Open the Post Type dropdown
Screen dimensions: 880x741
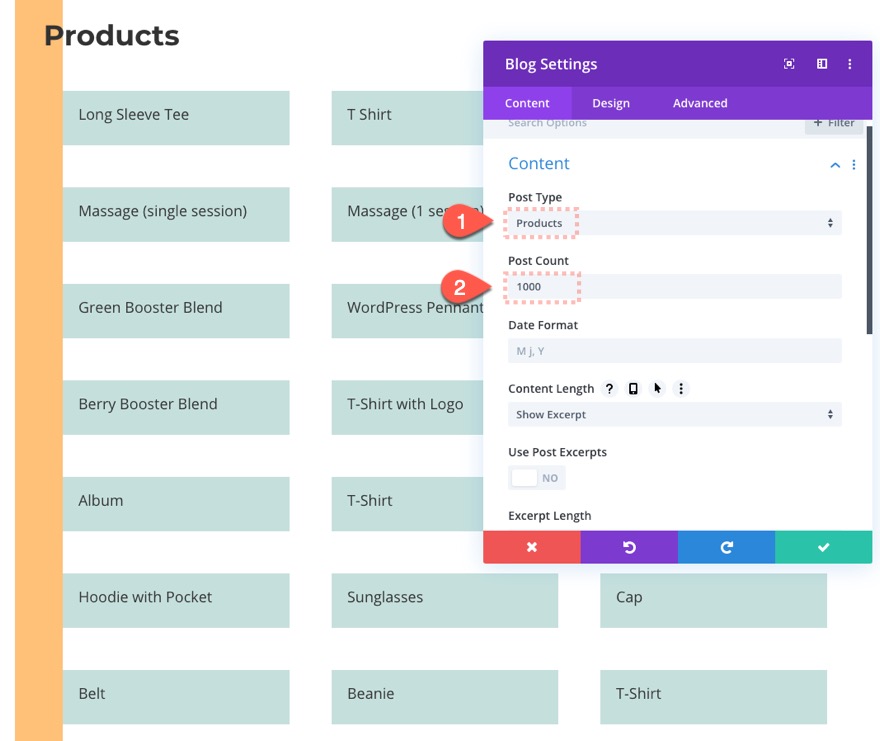coord(674,223)
